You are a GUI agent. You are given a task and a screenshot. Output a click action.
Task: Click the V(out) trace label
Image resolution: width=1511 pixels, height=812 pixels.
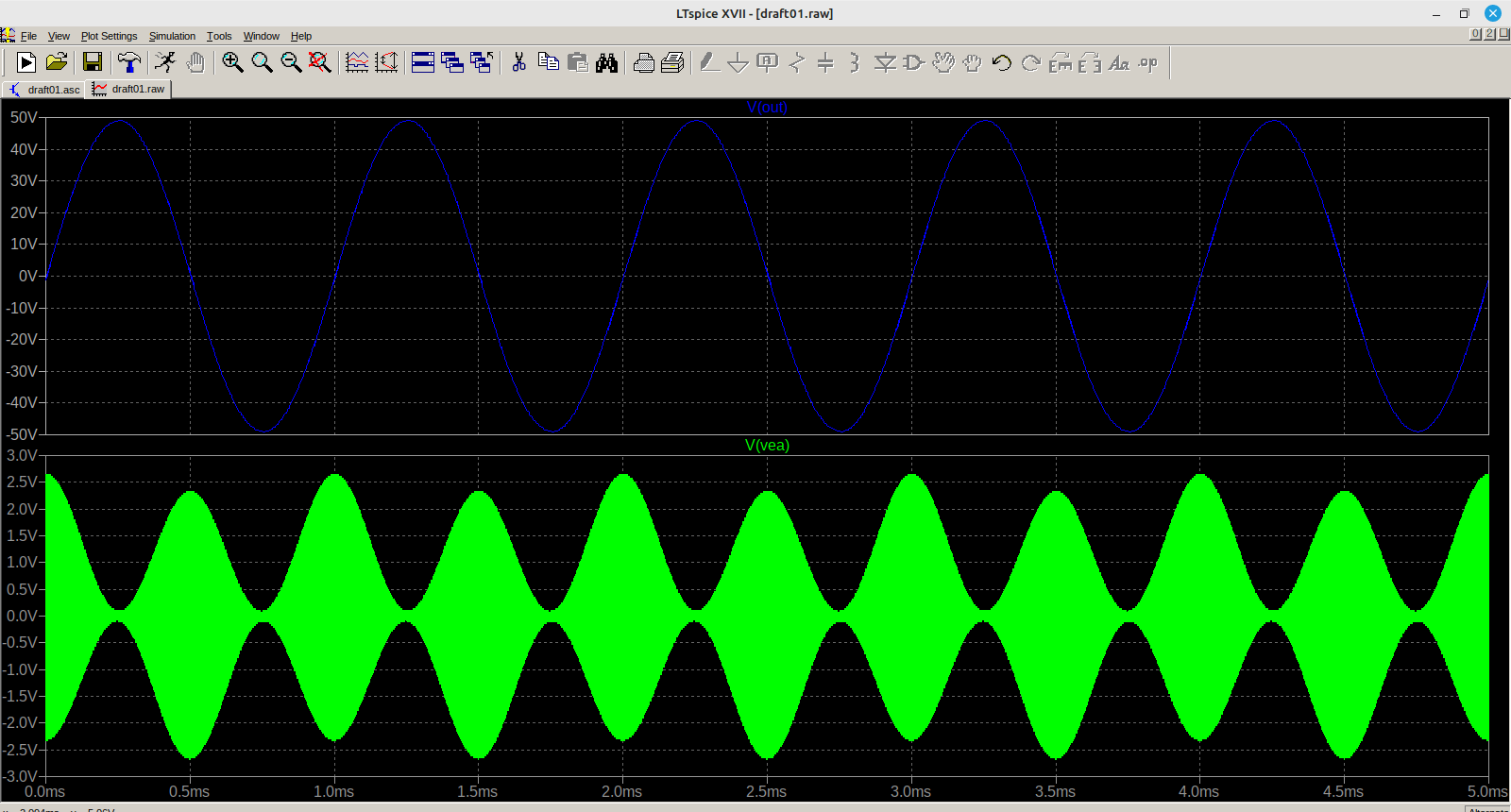click(x=767, y=108)
